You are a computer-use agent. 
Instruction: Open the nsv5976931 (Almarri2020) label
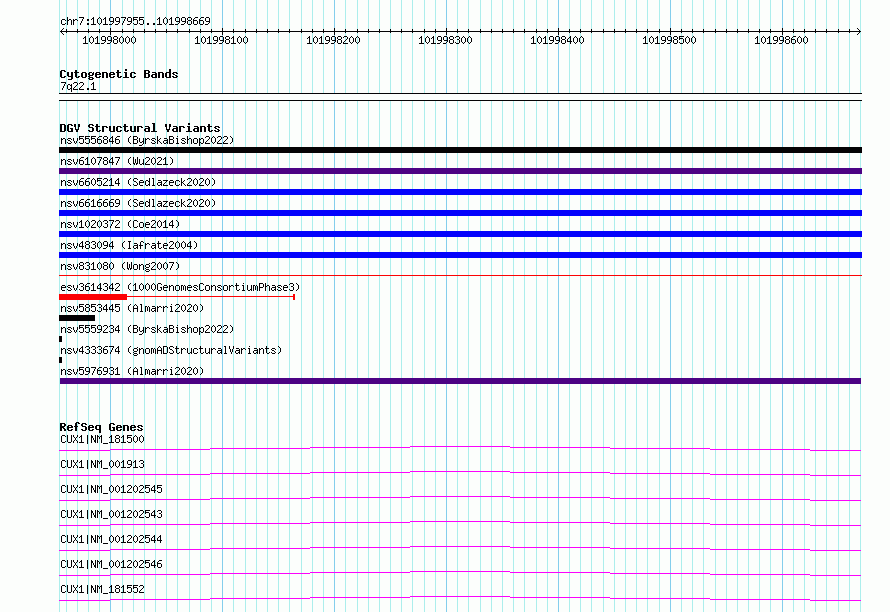(132, 371)
